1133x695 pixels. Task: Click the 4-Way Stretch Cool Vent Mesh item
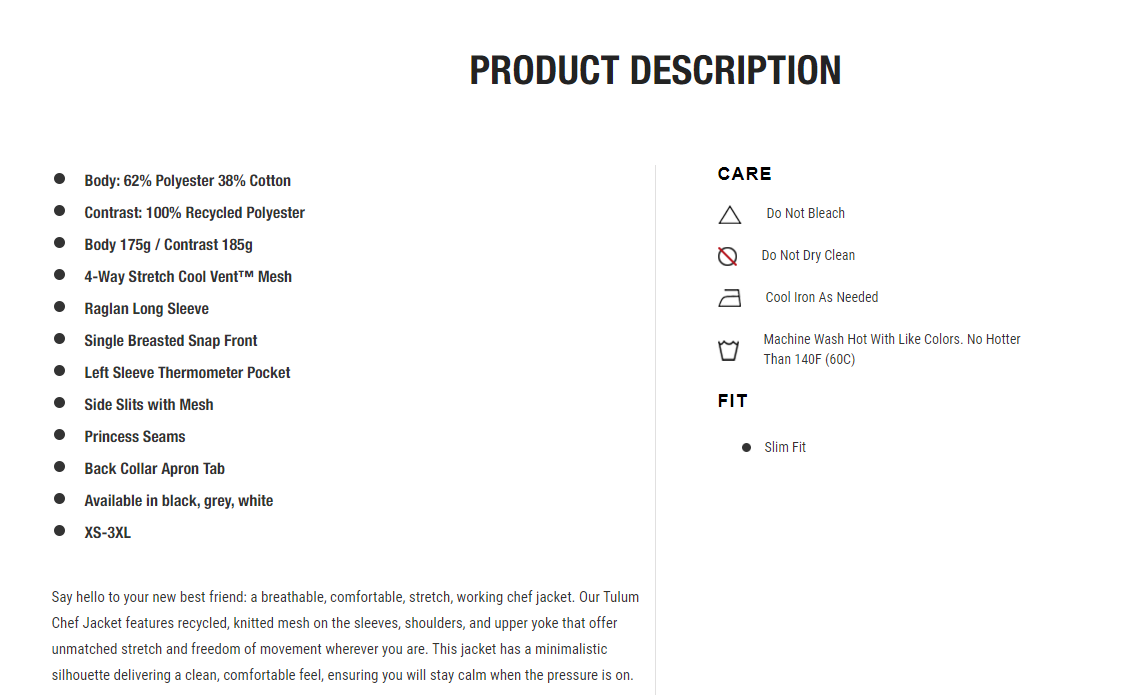pos(188,277)
